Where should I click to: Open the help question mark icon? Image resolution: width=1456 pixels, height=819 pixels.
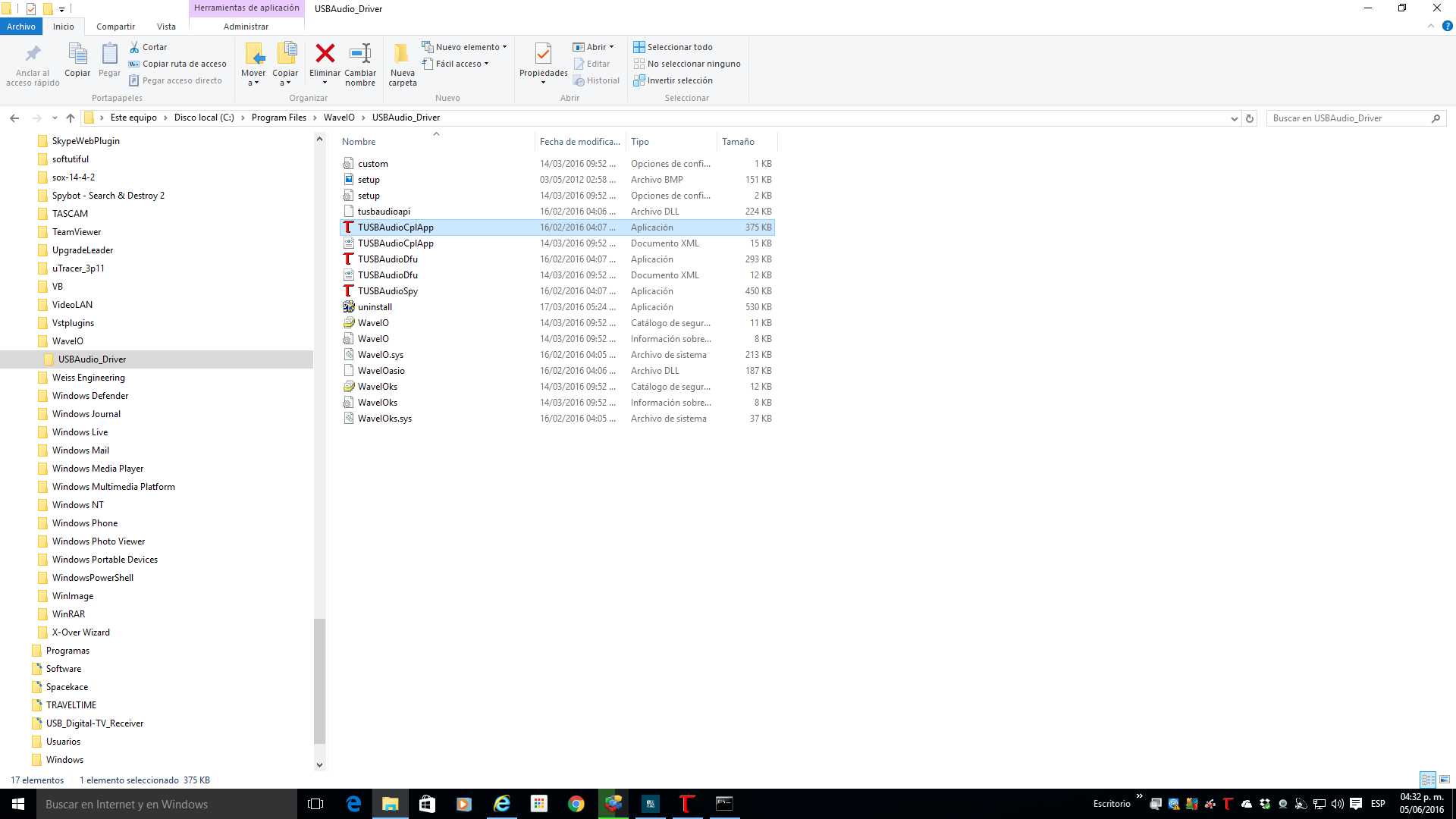1447,26
